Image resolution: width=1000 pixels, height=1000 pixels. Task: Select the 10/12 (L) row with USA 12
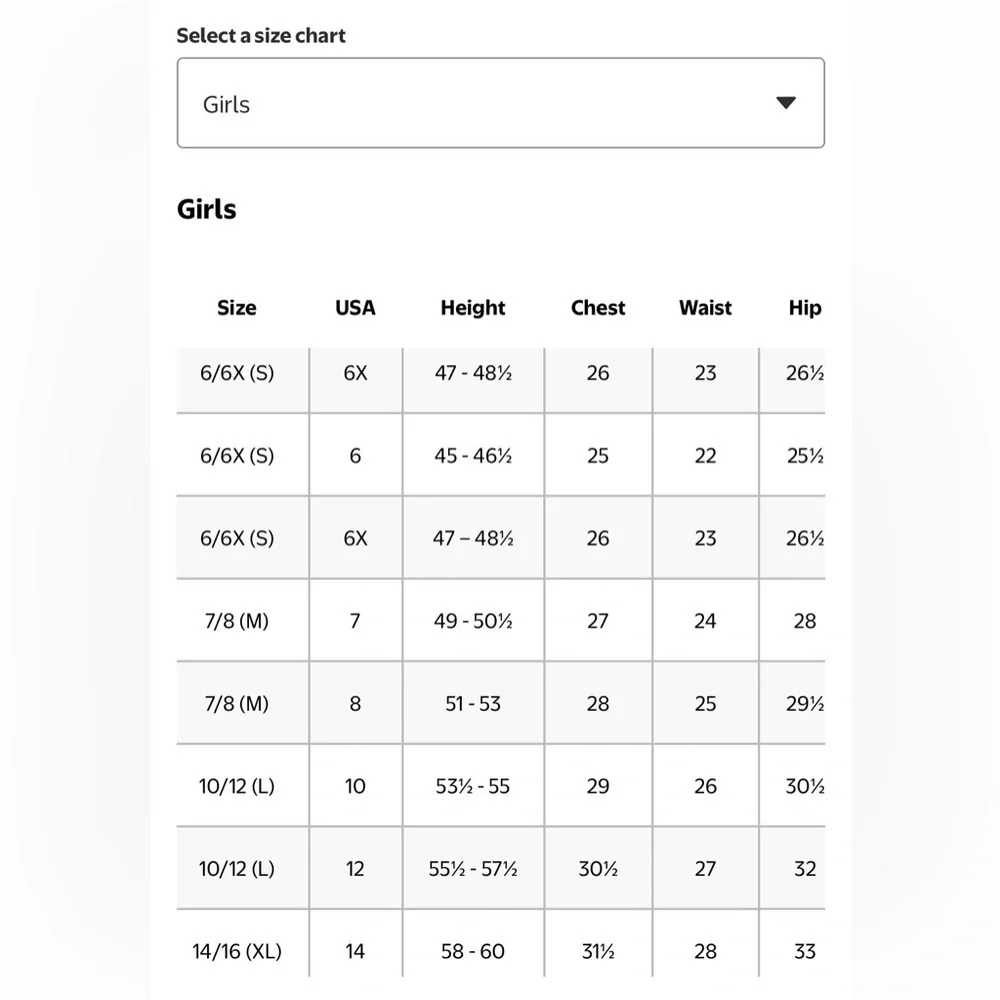(x=501, y=868)
